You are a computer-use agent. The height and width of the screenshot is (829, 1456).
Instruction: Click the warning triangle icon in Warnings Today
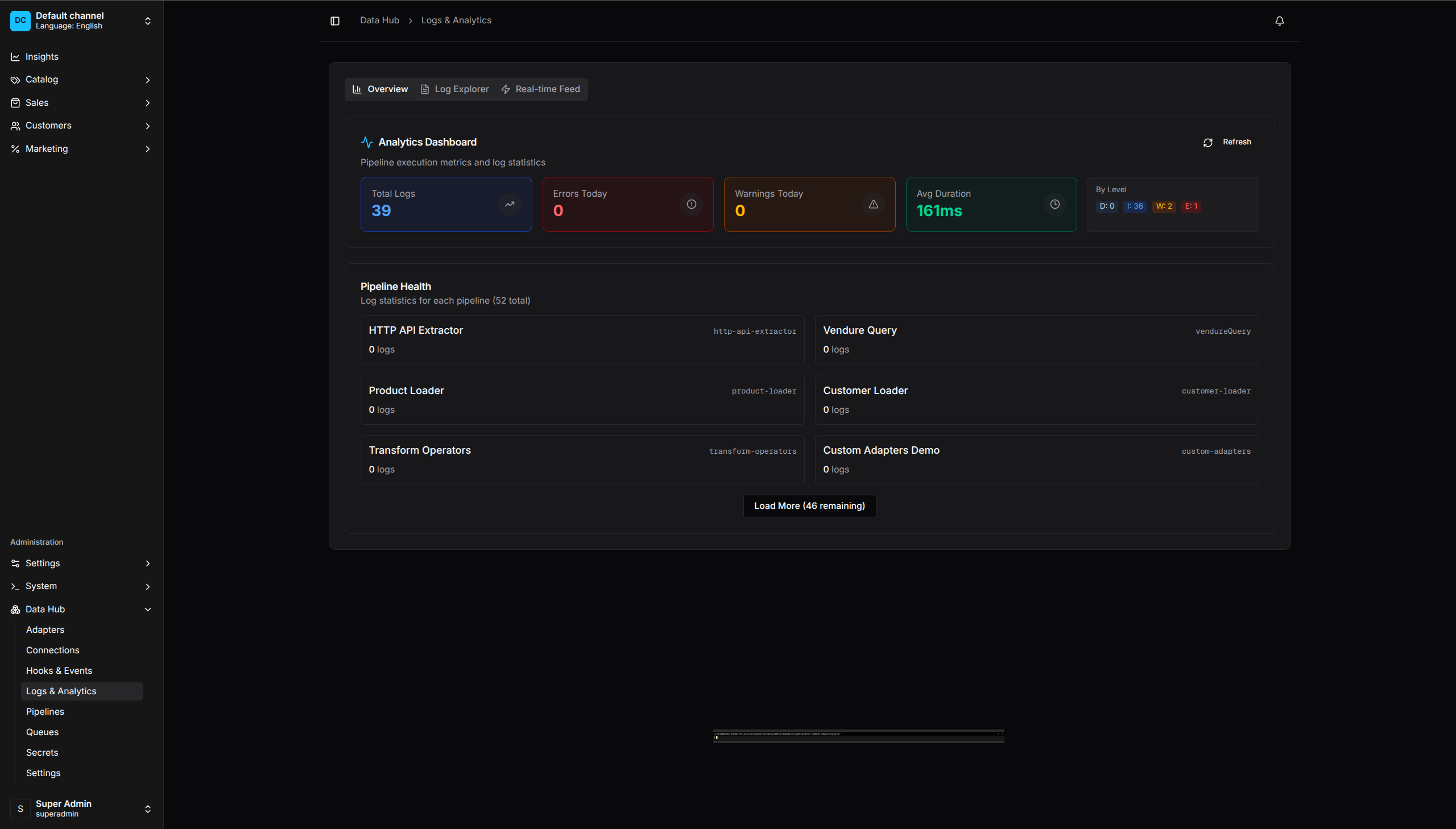[873, 204]
